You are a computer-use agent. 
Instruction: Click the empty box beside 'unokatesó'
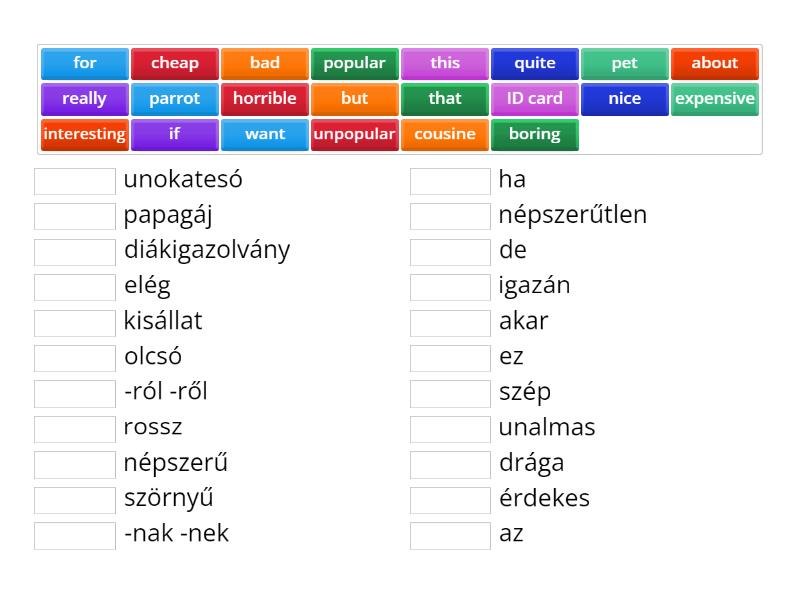coord(75,181)
